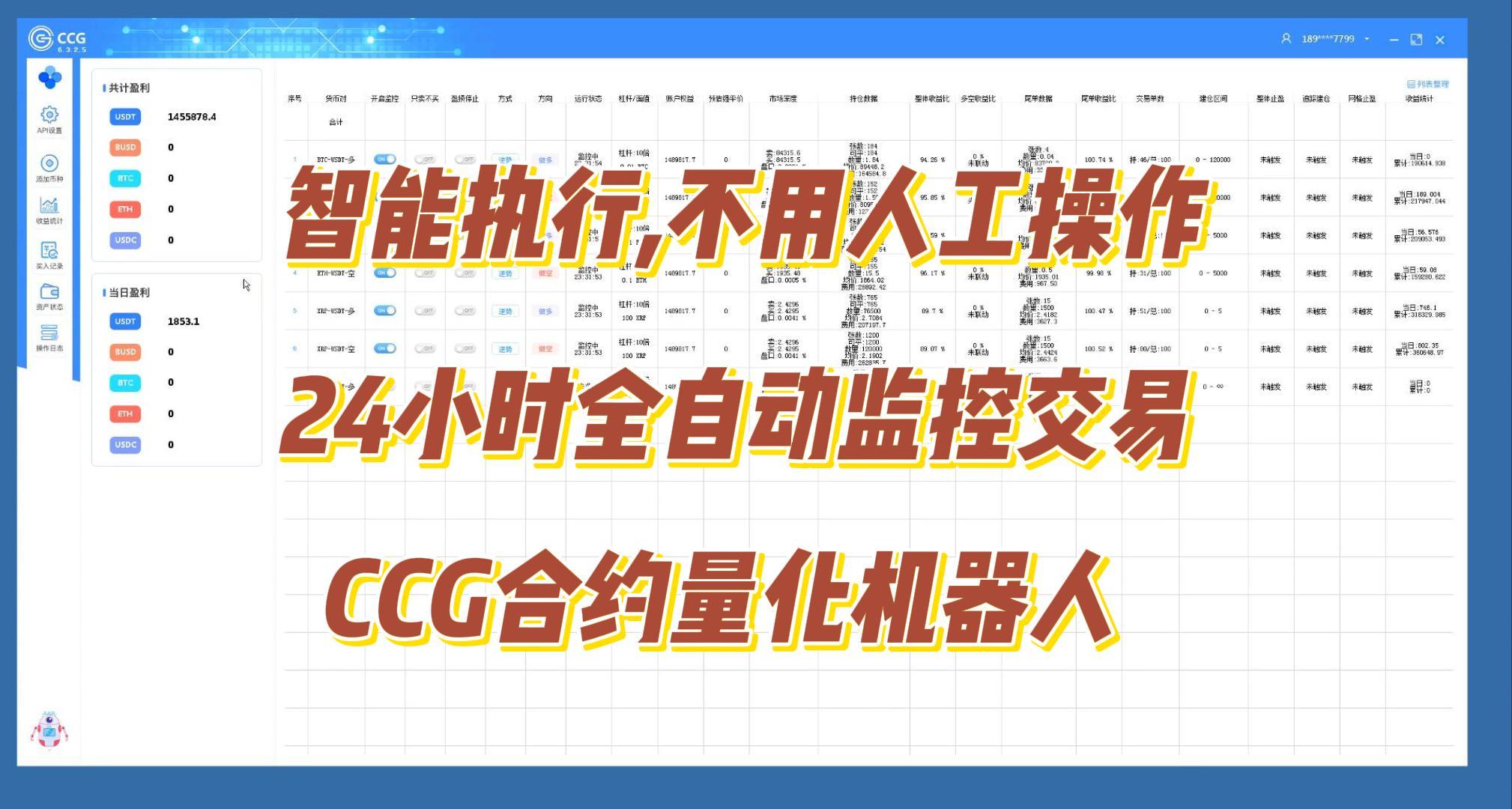Click daily profit value 1853.1
1512x809 pixels.
pyautogui.click(x=184, y=321)
